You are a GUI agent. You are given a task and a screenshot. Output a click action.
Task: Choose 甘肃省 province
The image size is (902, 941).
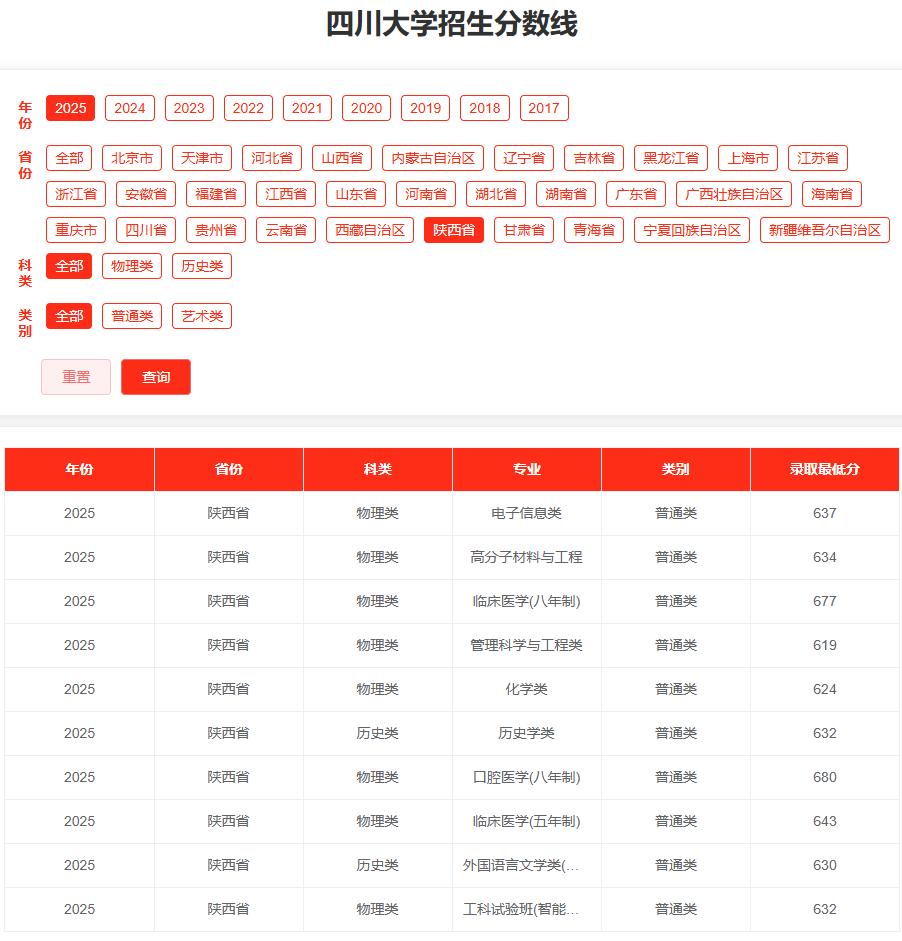[524, 230]
